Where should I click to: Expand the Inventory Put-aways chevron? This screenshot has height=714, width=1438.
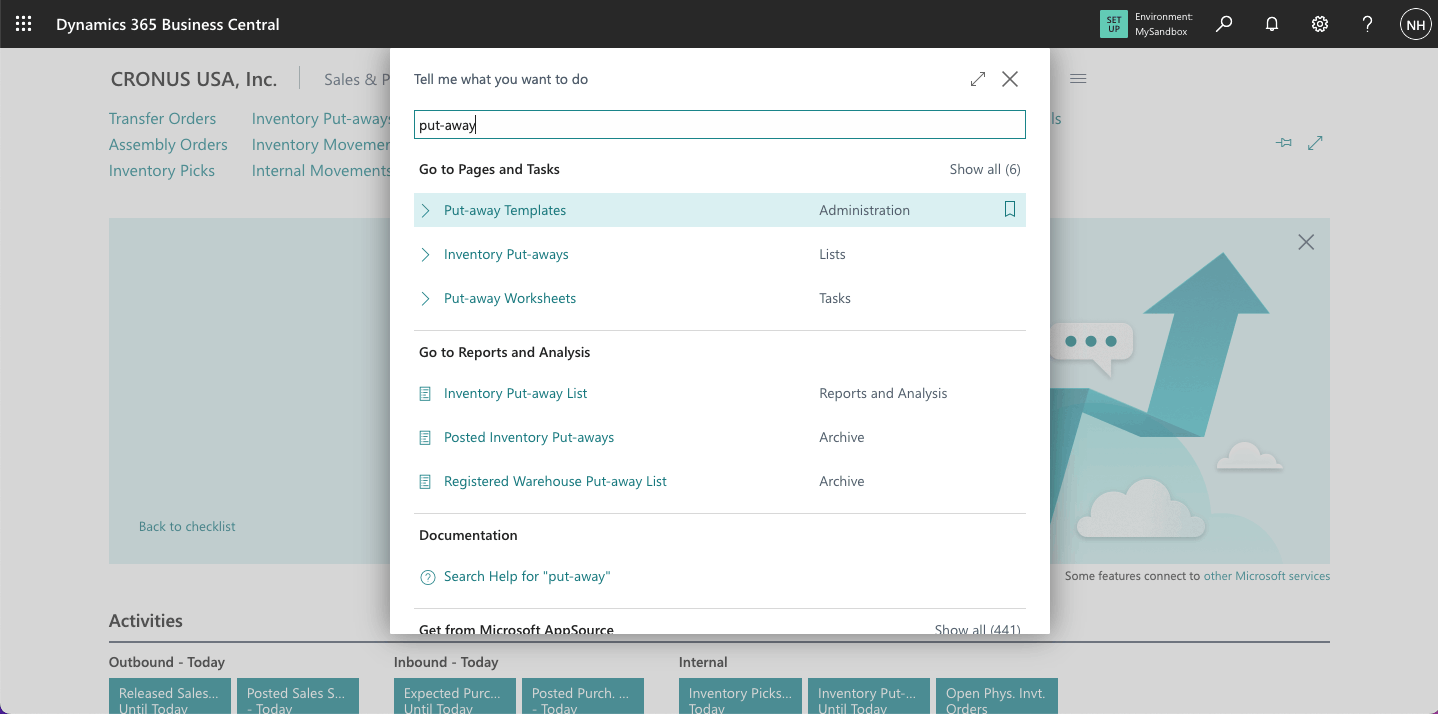point(425,254)
